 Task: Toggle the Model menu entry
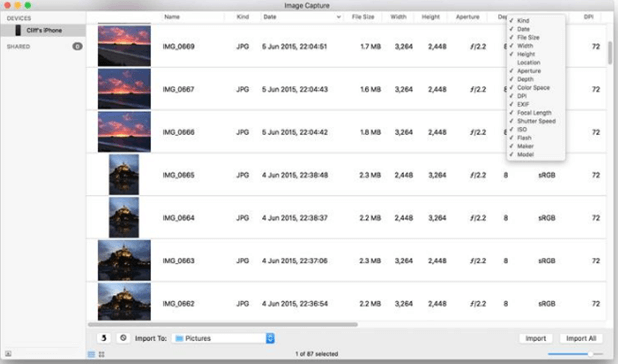click(x=536, y=154)
